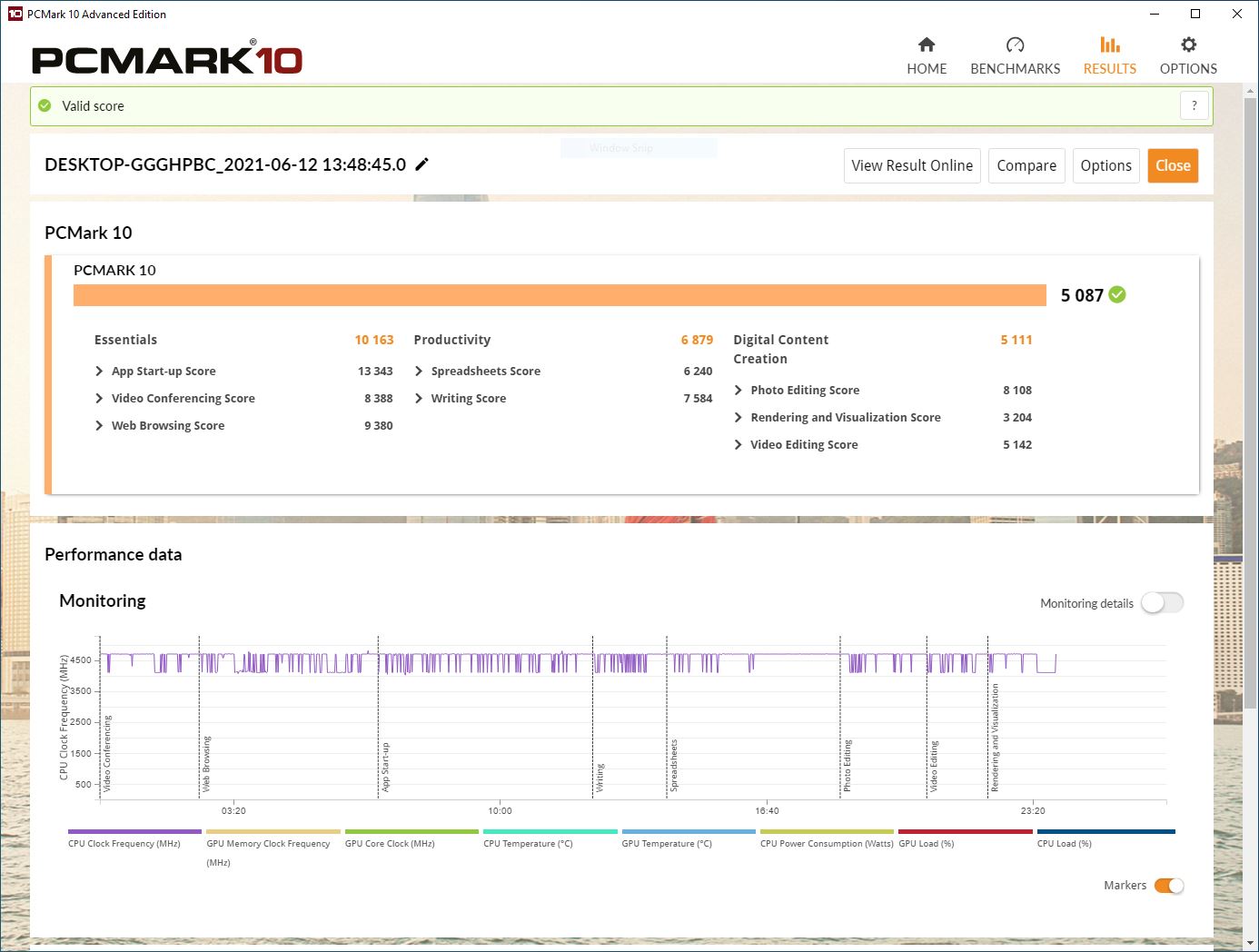Click View Result Online button

[912, 165]
